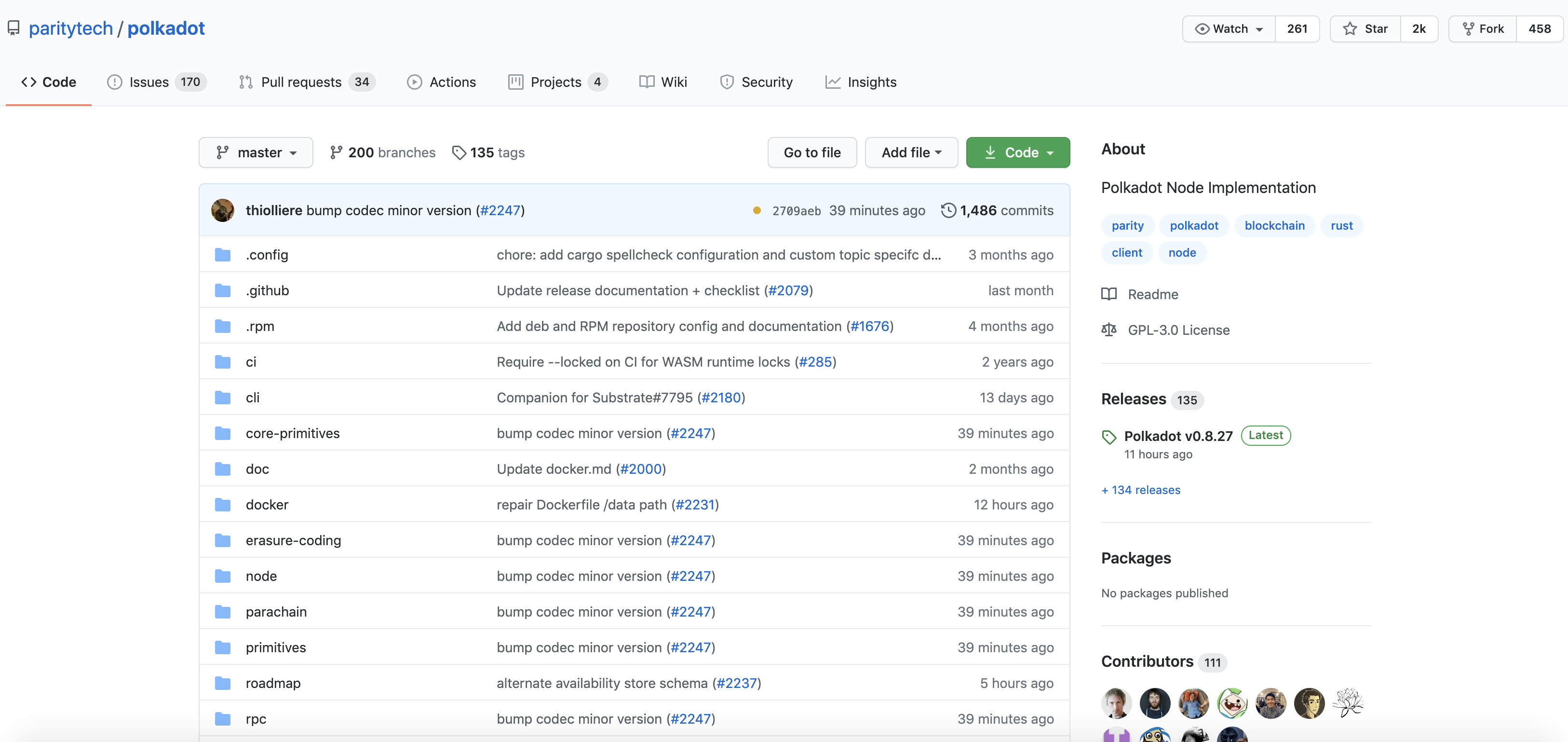Click the GPL-3.0 License scale icon

[1109, 330]
